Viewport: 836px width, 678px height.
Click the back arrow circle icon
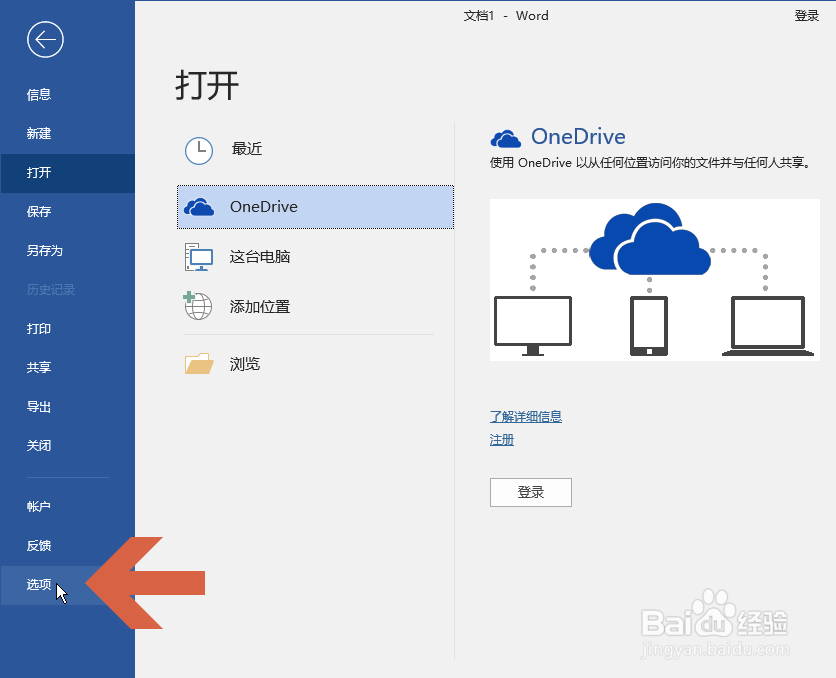pyautogui.click(x=45, y=39)
